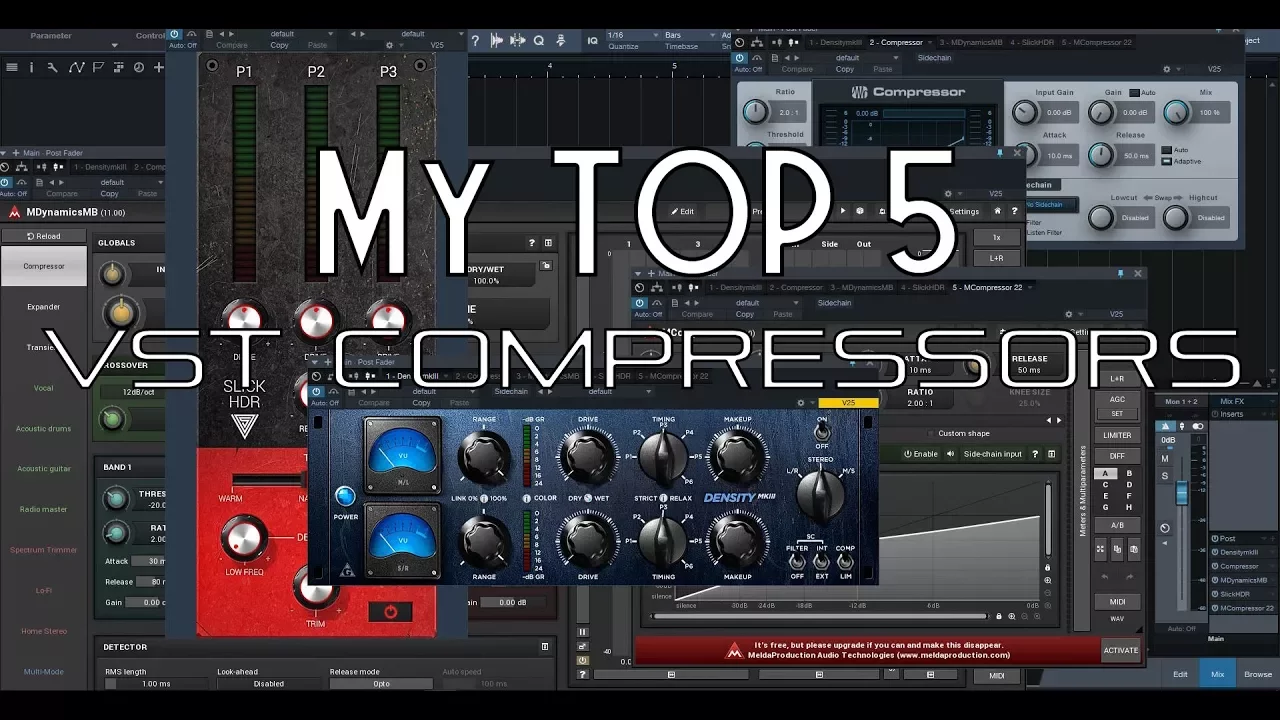Click the link icon in mixer channel

click(x=1198, y=426)
